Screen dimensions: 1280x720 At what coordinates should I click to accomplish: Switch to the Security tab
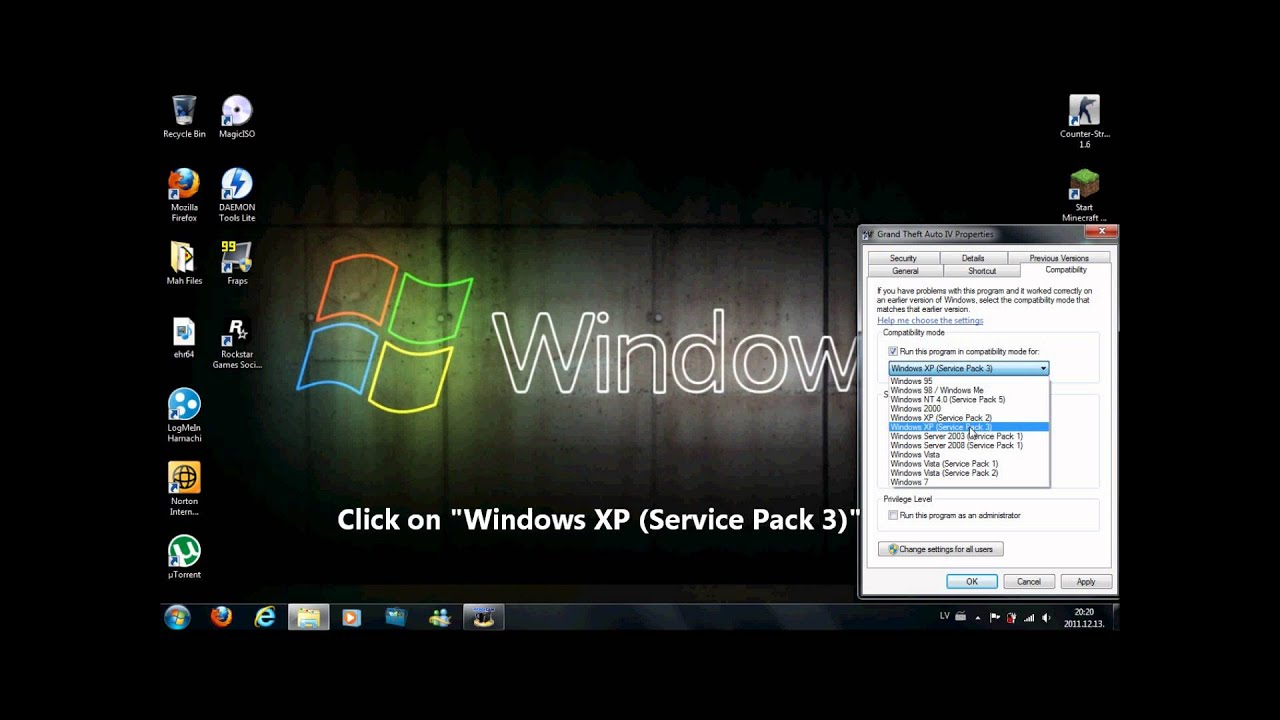(903, 258)
